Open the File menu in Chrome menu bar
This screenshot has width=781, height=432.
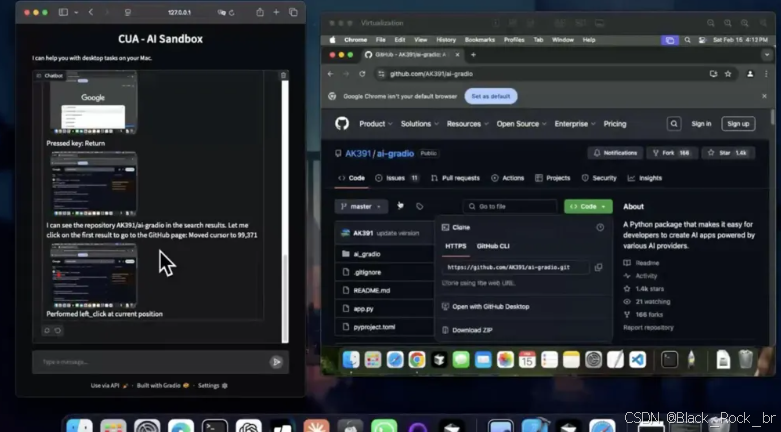381,40
